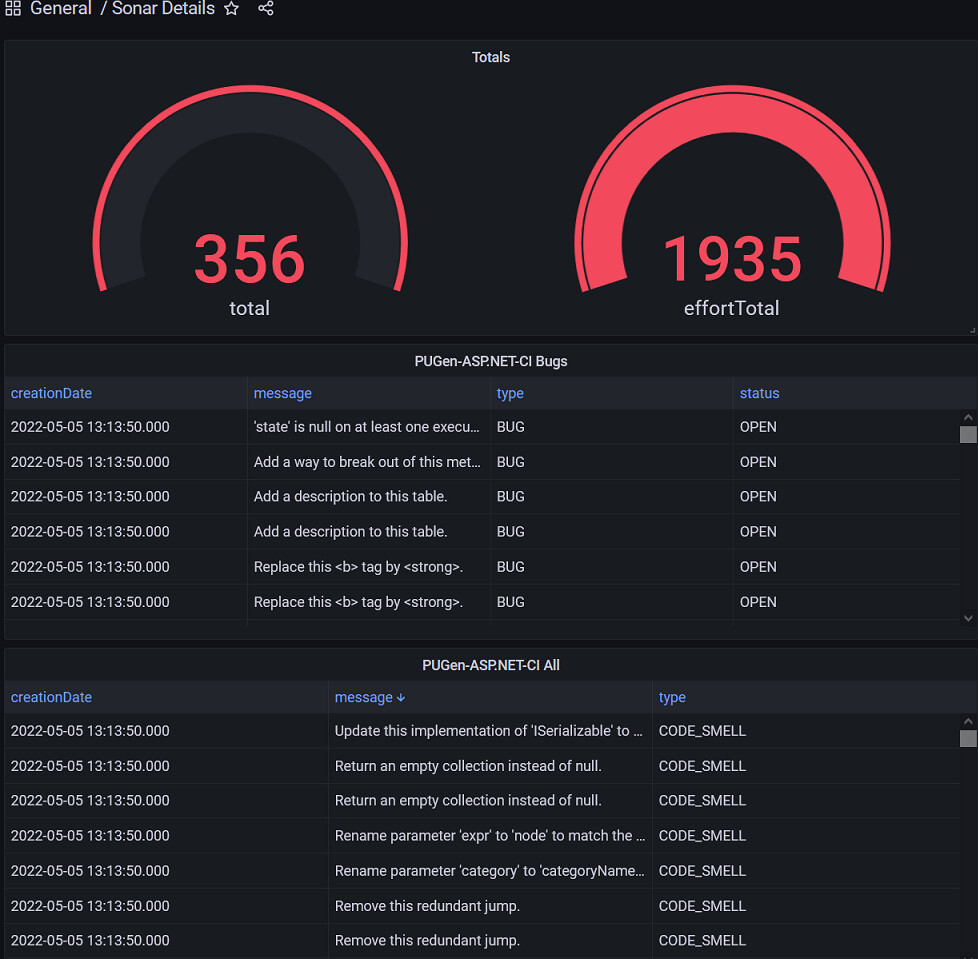
Task: Open the Totals panel menu
Action: [491, 57]
